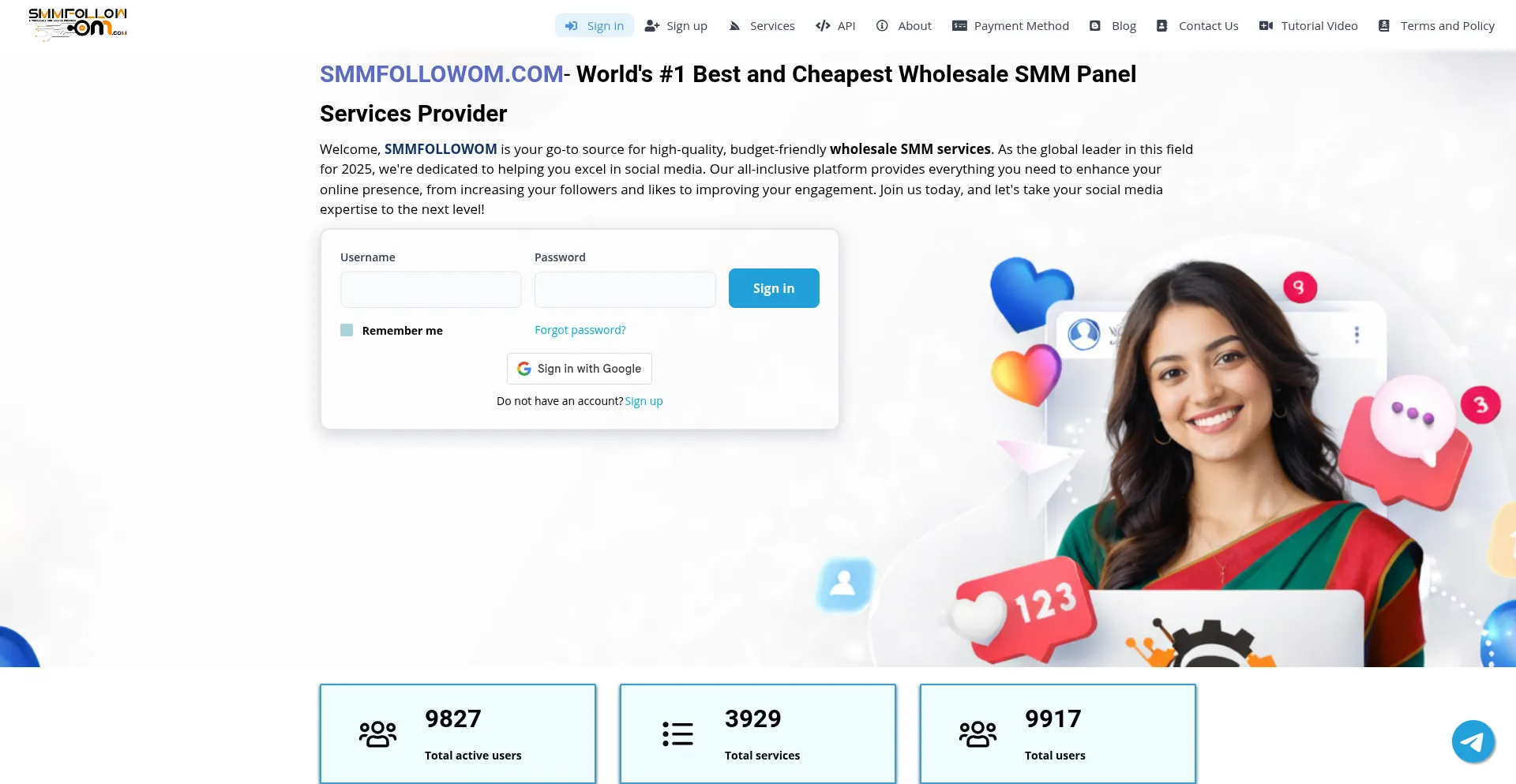Click the Tutorial Video camera icon
The image size is (1516, 784).
pos(1266,26)
